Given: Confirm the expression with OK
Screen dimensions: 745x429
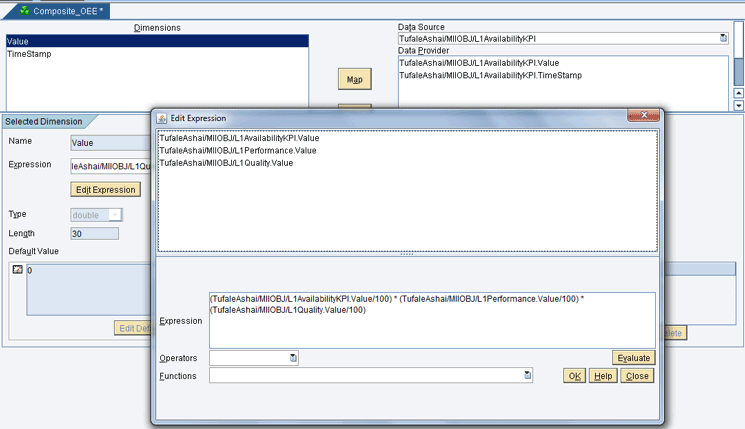Looking at the screenshot, I should pos(574,376).
